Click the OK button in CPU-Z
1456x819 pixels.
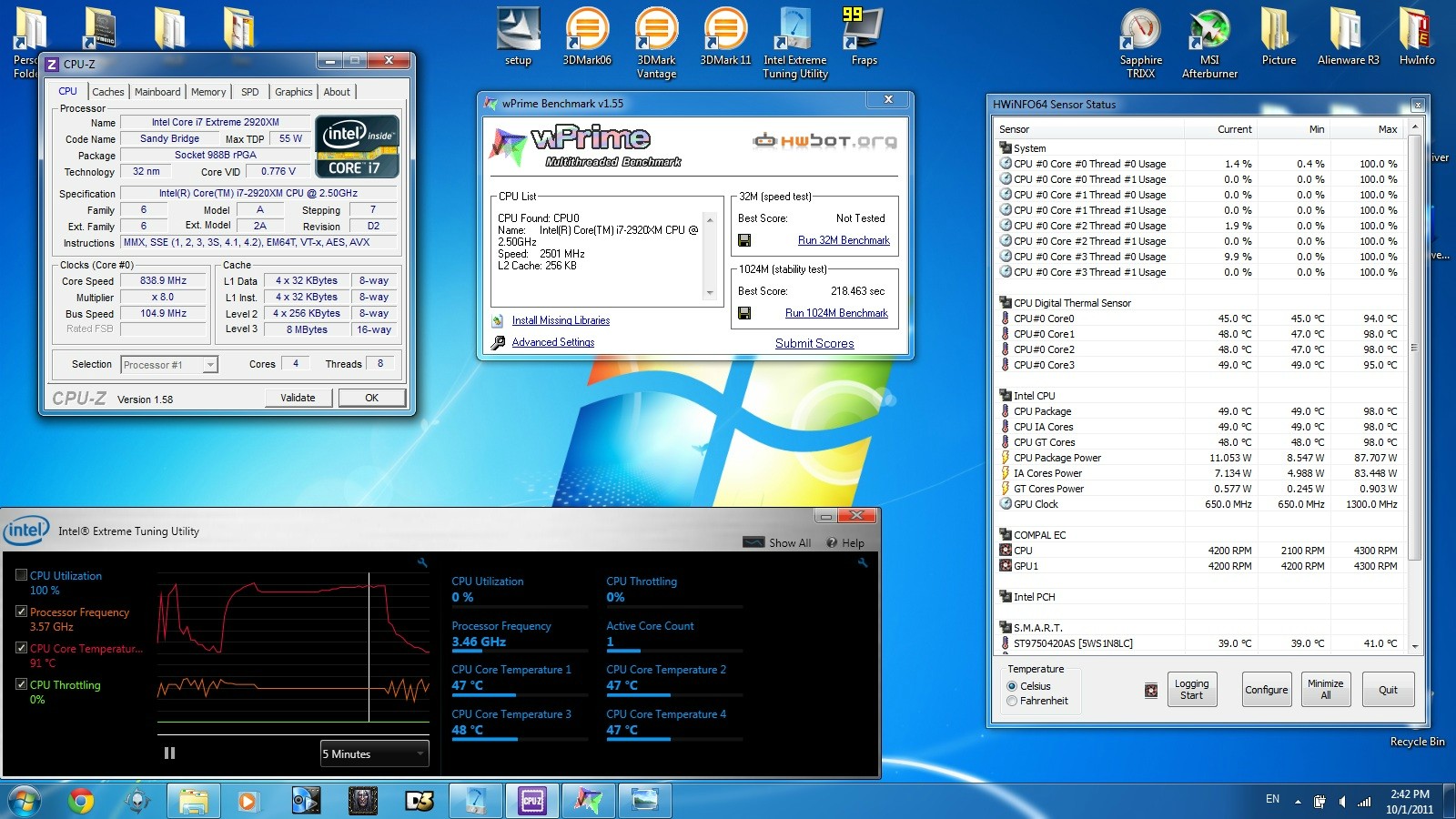(x=372, y=398)
